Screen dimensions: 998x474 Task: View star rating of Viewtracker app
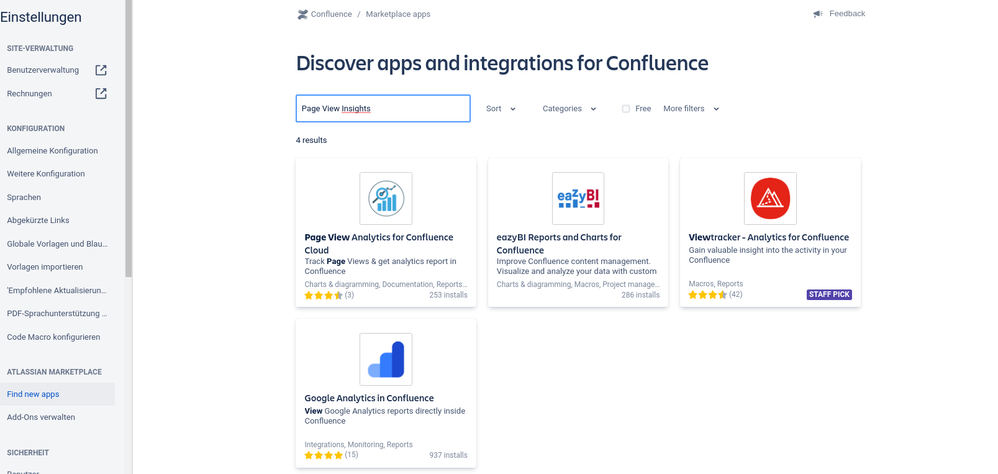(x=708, y=295)
